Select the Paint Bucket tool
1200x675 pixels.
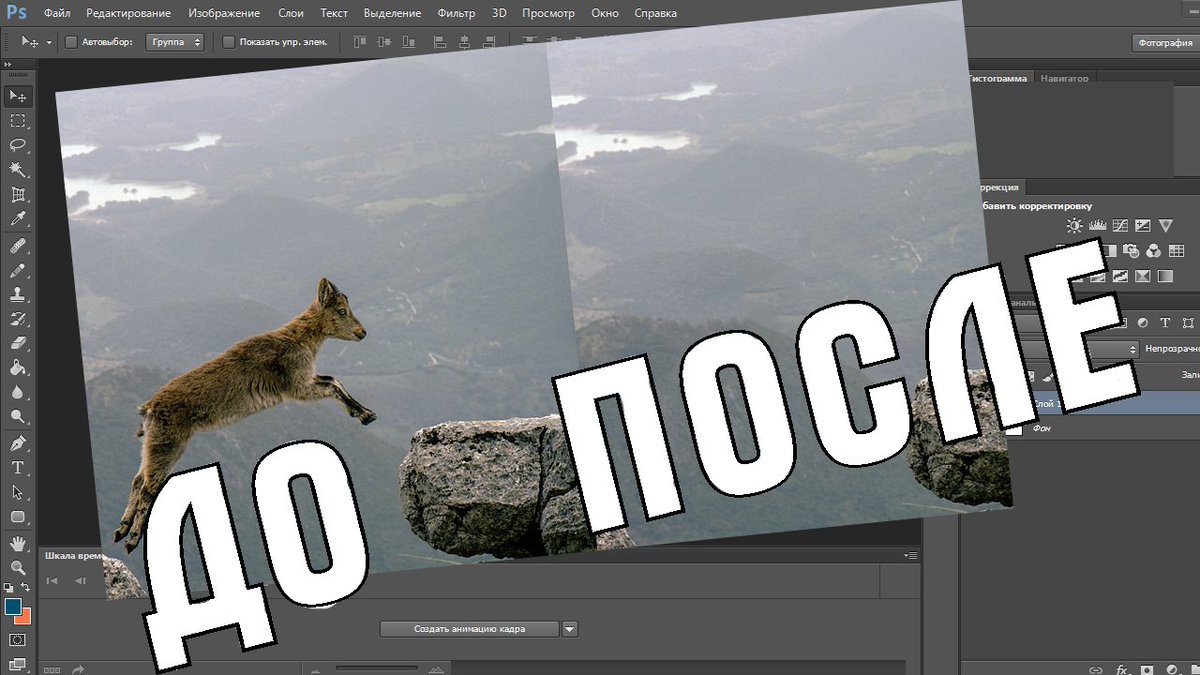click(x=18, y=368)
